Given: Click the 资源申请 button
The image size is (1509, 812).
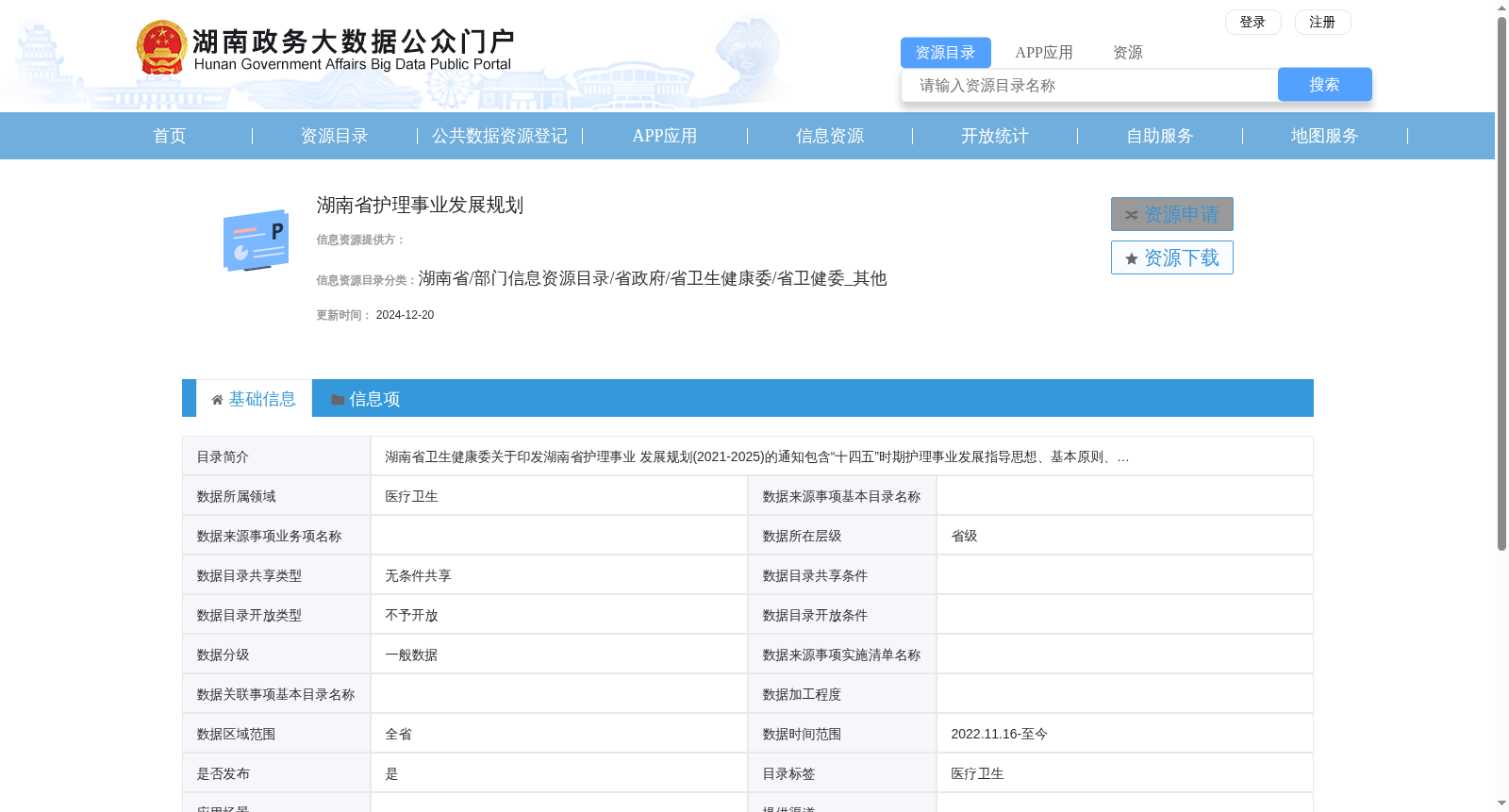Looking at the screenshot, I should coord(1171,214).
